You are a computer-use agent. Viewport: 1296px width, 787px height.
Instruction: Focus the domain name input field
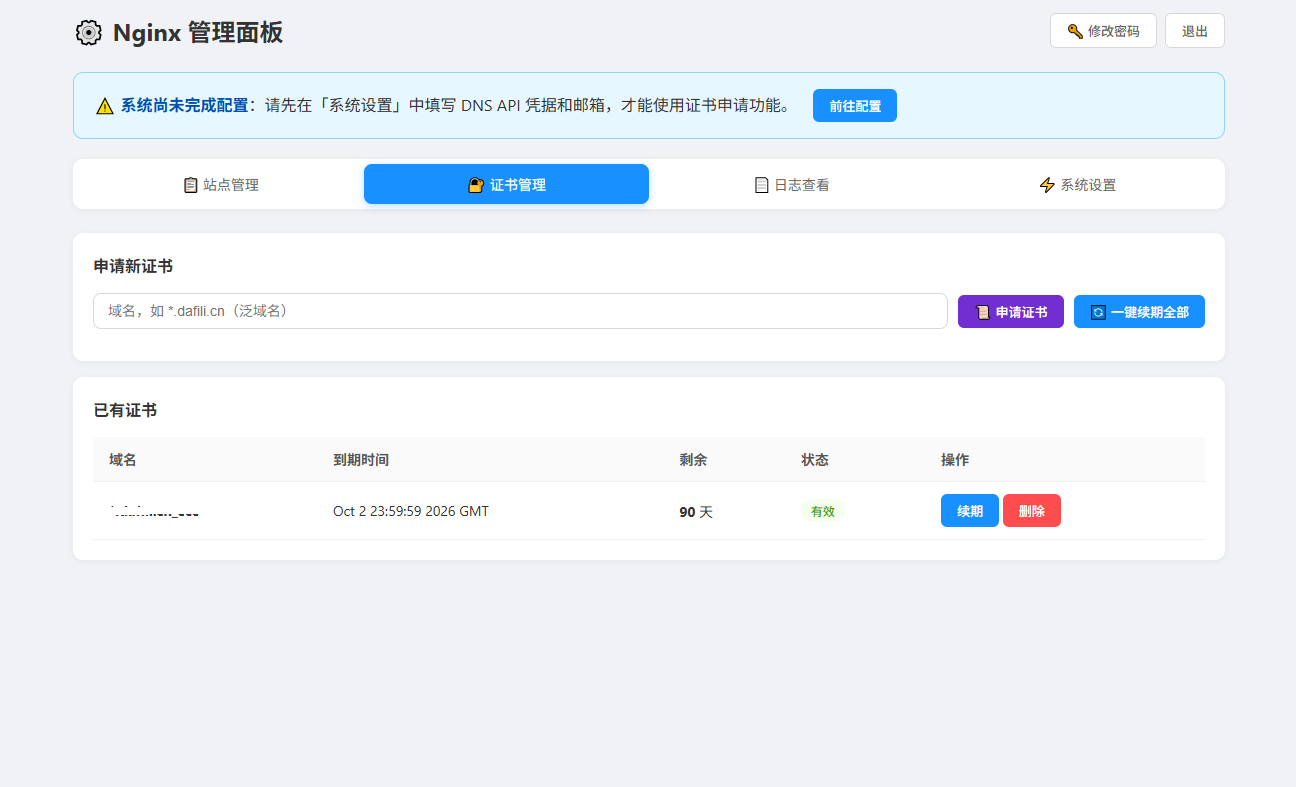[x=520, y=311]
